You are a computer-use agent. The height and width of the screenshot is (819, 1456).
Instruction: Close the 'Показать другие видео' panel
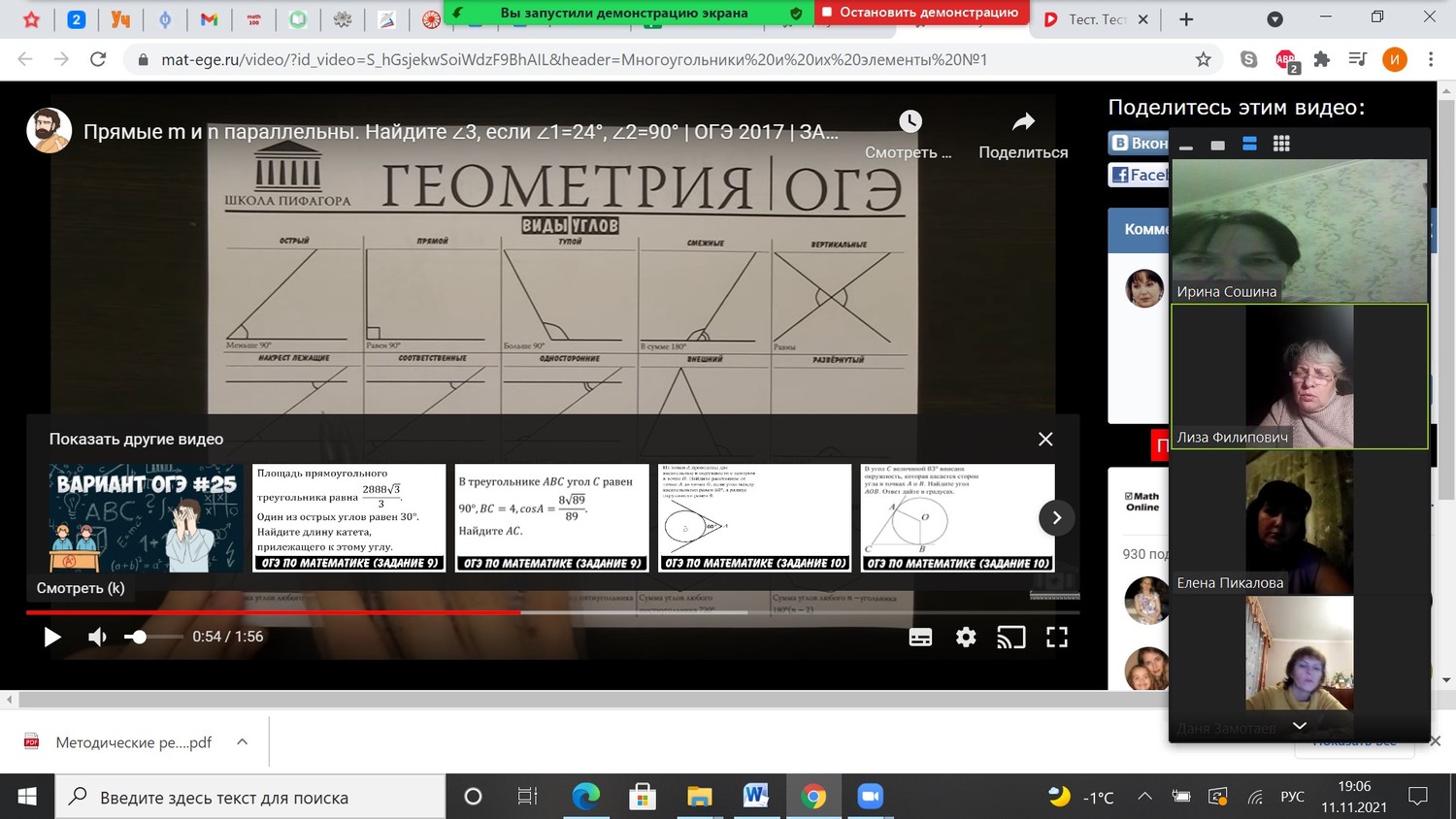point(1045,439)
